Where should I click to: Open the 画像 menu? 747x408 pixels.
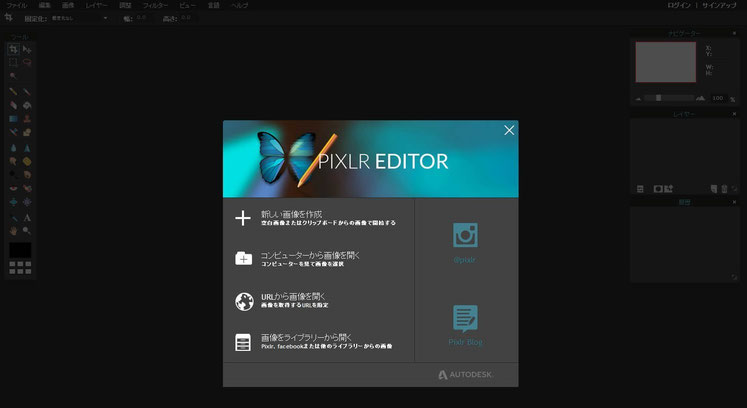(68, 5)
